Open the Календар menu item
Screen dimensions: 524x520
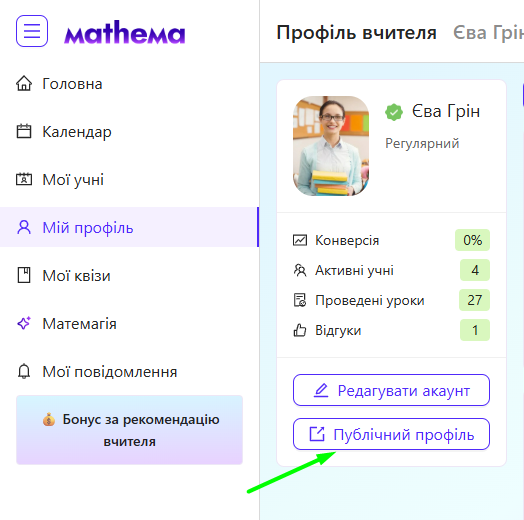[x=129, y=132]
